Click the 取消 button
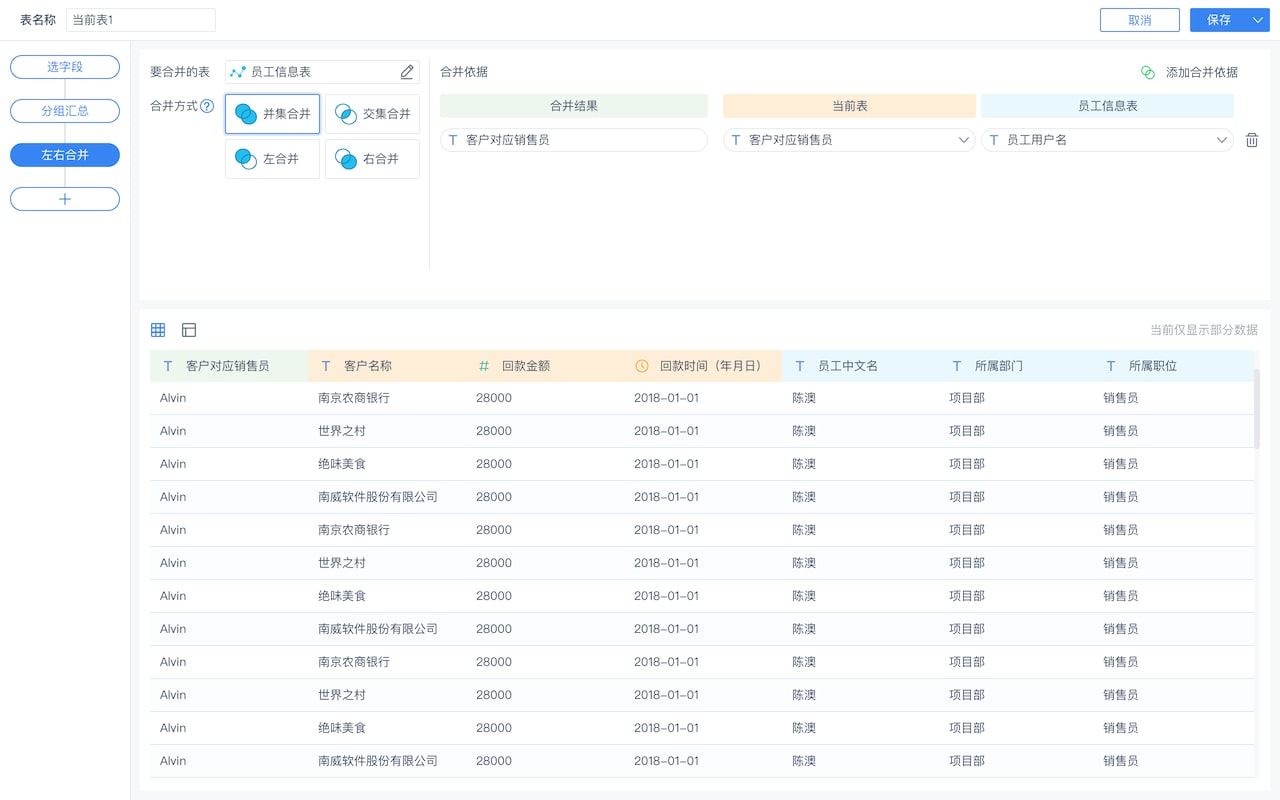The image size is (1280, 800). pyautogui.click(x=1140, y=20)
